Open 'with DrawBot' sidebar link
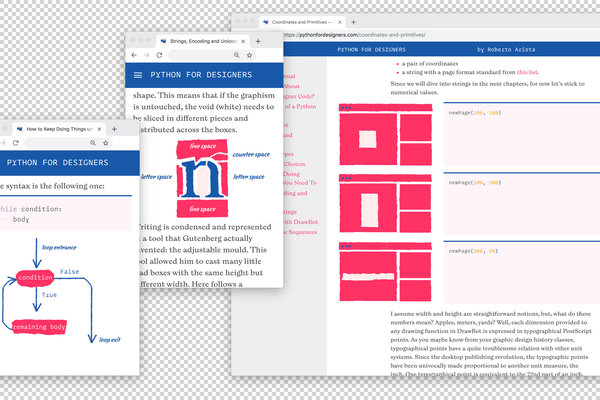 point(300,222)
